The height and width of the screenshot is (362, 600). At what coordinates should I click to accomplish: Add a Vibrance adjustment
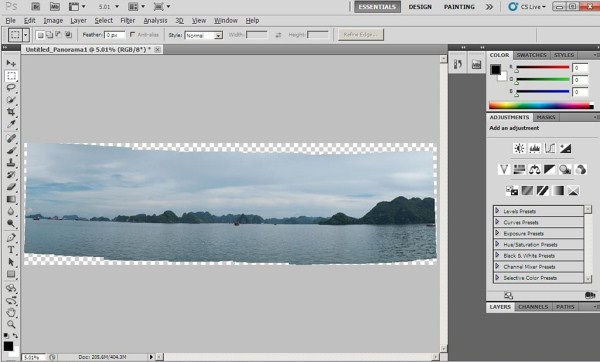click(504, 169)
